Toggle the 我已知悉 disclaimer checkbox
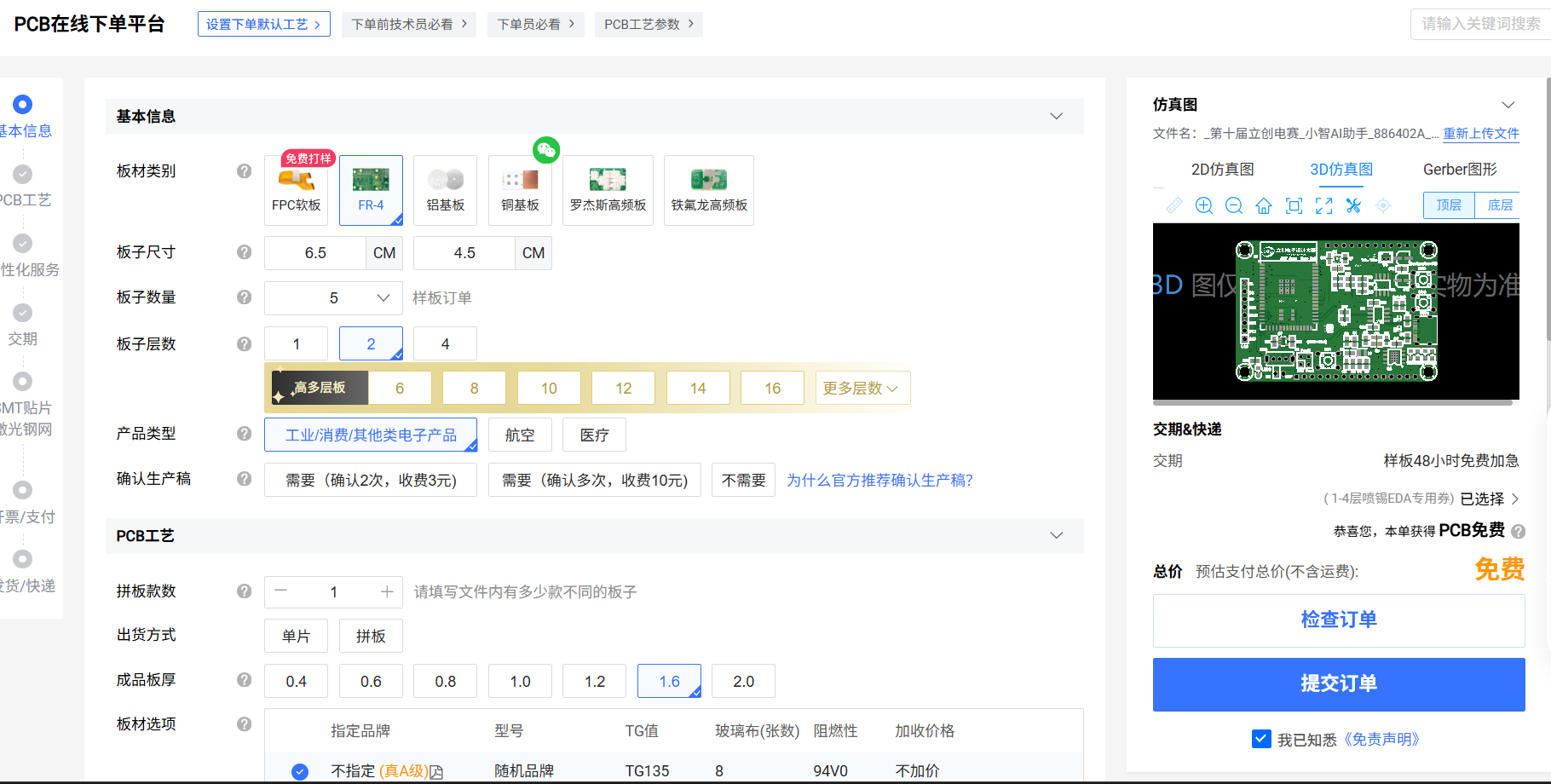Screen dimensions: 1551x784 pos(1261,739)
